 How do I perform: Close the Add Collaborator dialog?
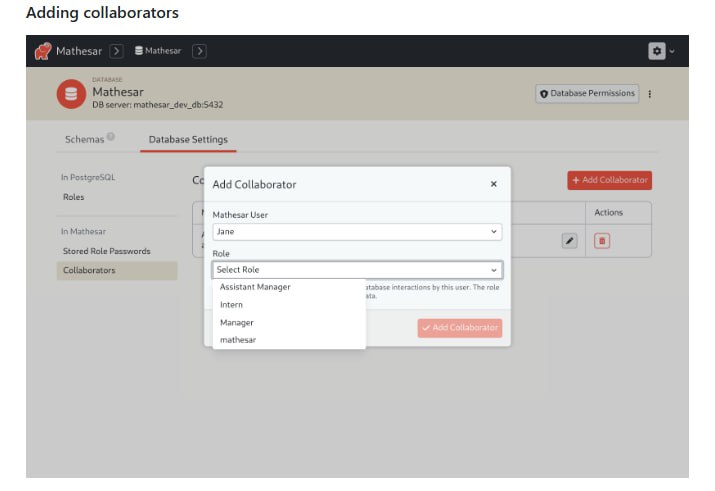pos(493,184)
